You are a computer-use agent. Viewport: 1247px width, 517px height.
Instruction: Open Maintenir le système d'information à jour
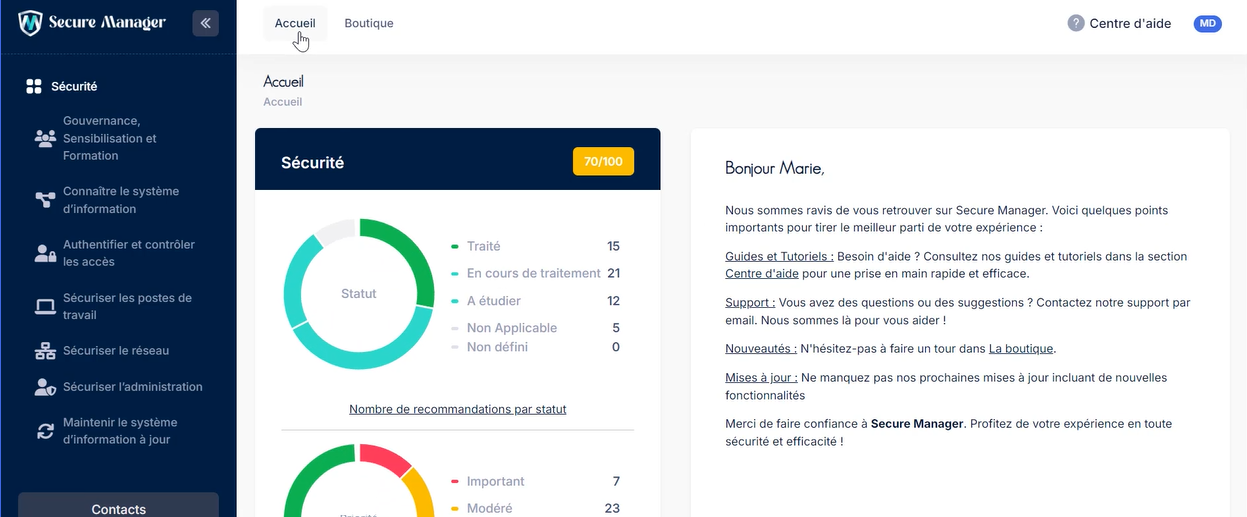click(120, 431)
